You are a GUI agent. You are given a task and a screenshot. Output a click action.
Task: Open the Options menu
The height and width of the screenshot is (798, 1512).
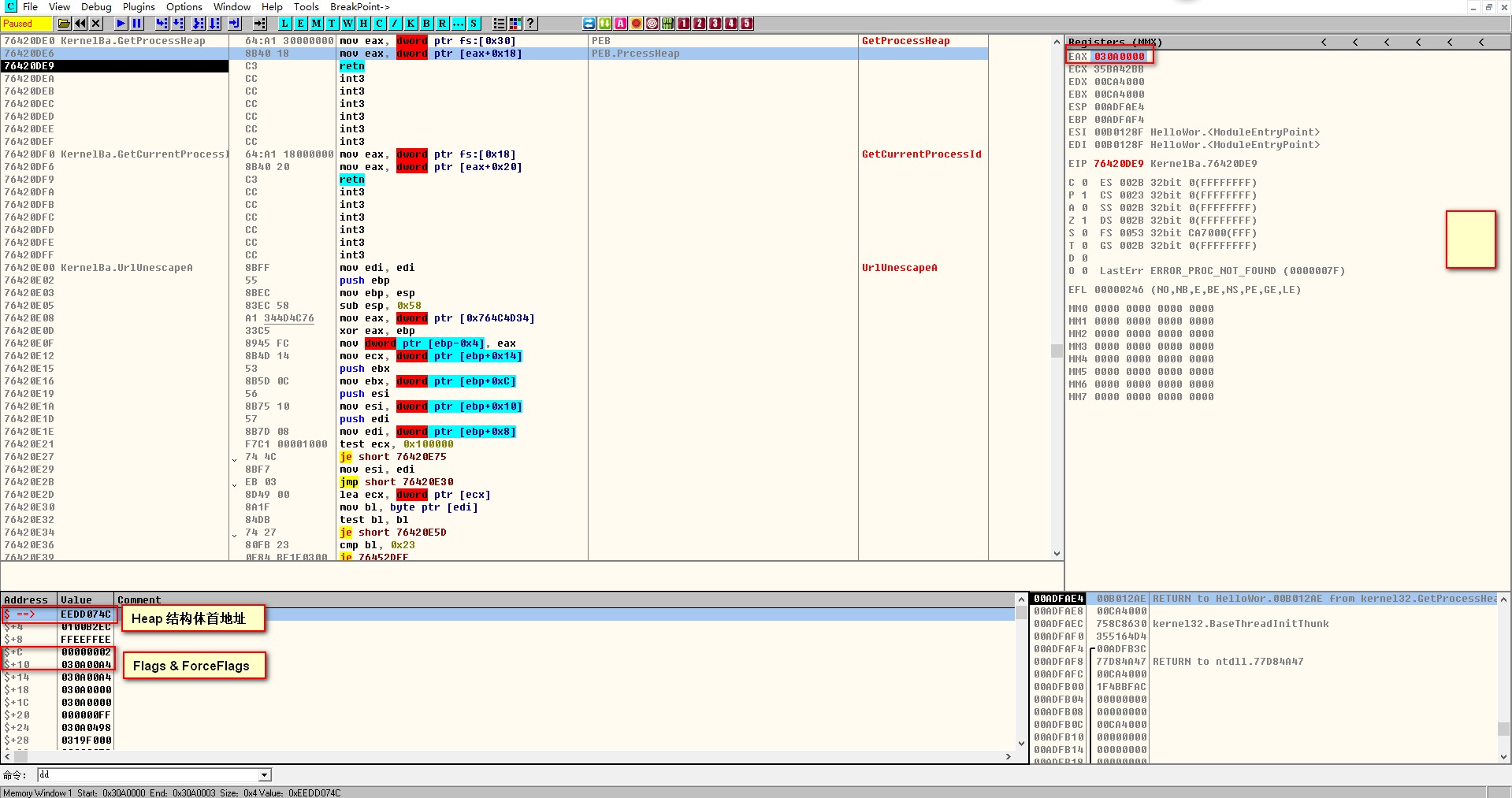[x=184, y=7]
